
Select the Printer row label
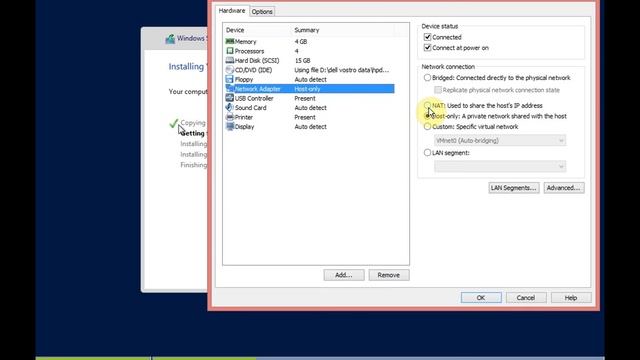pyautogui.click(x=244, y=117)
